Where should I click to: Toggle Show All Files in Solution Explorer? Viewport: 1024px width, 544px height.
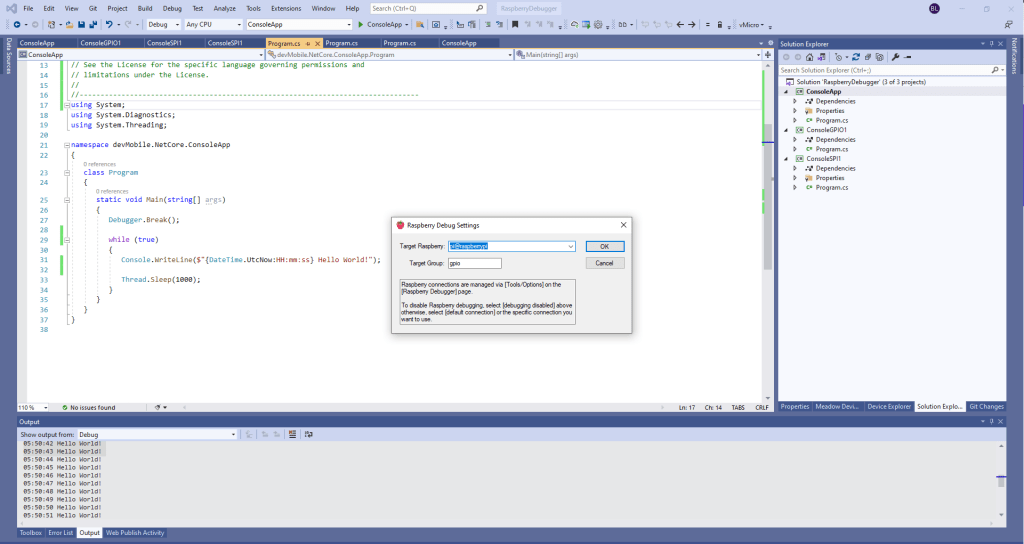880,57
